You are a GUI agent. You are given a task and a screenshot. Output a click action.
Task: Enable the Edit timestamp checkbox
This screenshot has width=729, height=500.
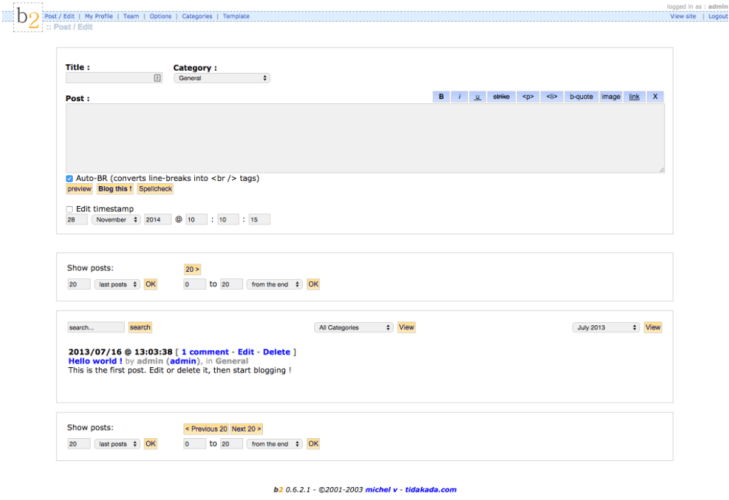(x=70, y=209)
